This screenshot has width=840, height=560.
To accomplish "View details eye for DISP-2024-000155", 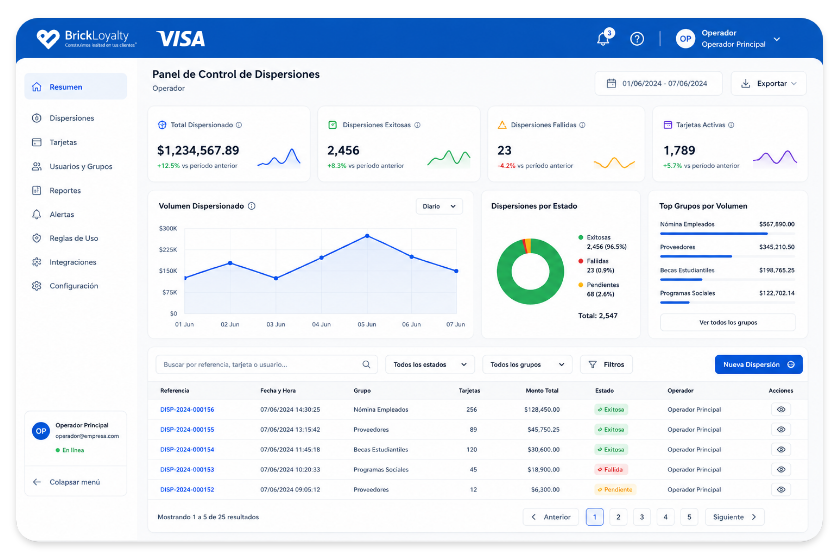I will click(x=781, y=429).
